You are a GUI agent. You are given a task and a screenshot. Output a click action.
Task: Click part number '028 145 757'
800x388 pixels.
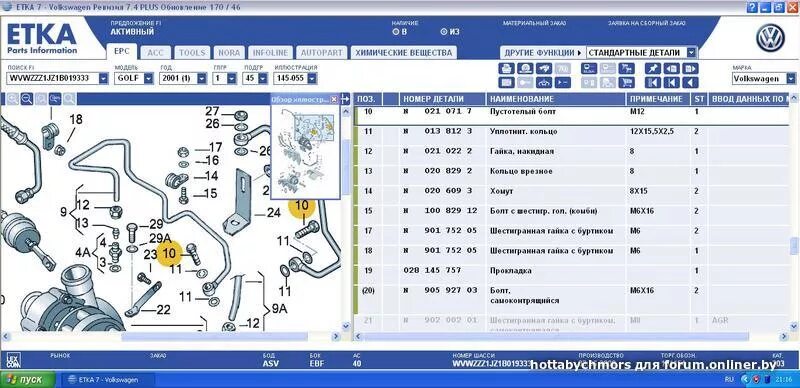pos(432,270)
